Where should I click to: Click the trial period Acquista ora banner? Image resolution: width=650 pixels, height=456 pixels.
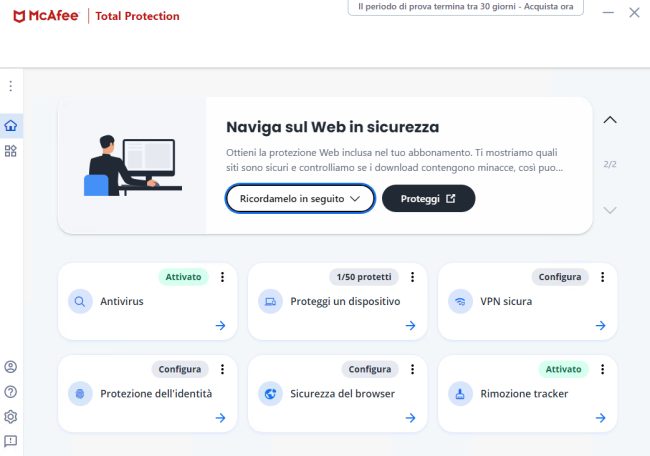pos(466,7)
